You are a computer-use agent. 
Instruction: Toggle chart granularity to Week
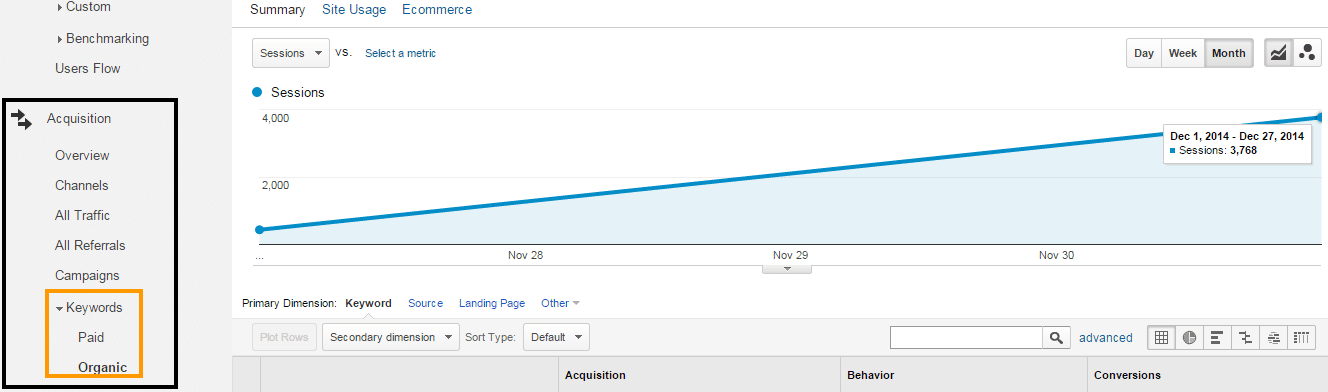click(x=1183, y=54)
